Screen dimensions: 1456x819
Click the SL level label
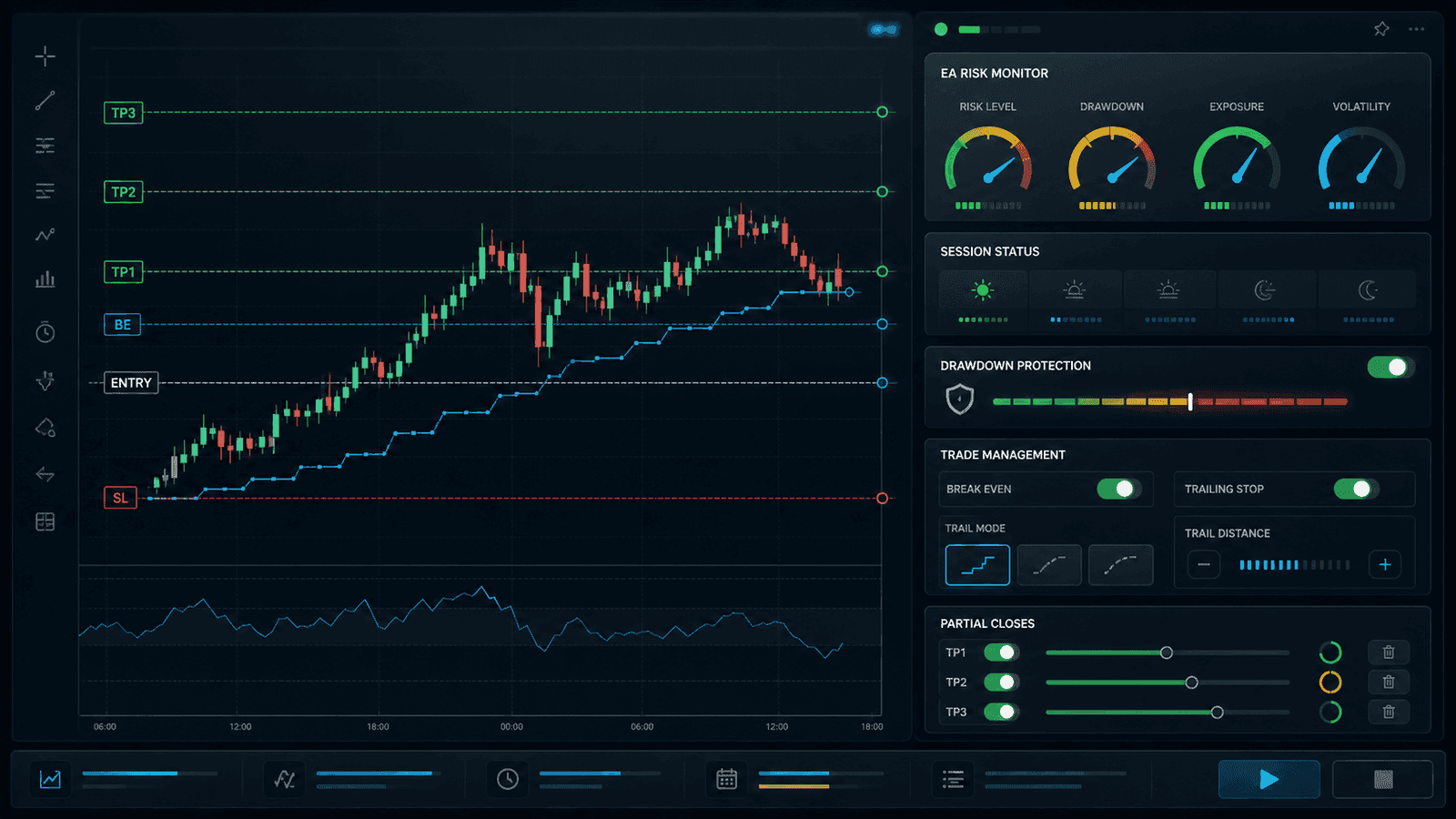point(120,498)
